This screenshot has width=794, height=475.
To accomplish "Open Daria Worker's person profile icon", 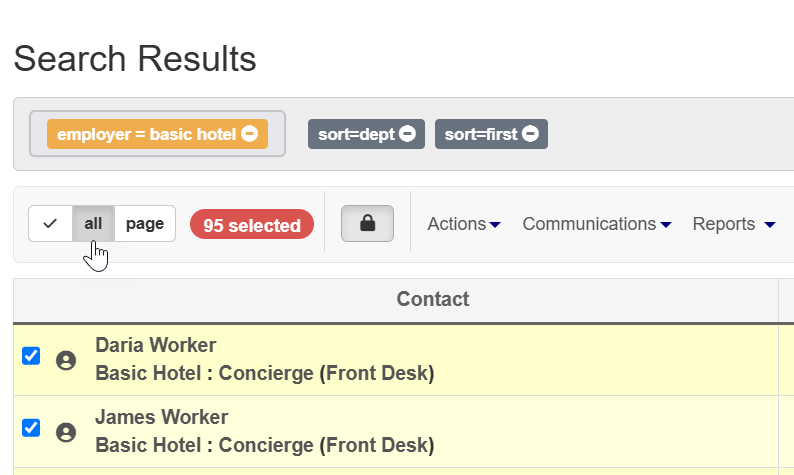I will point(66,361).
